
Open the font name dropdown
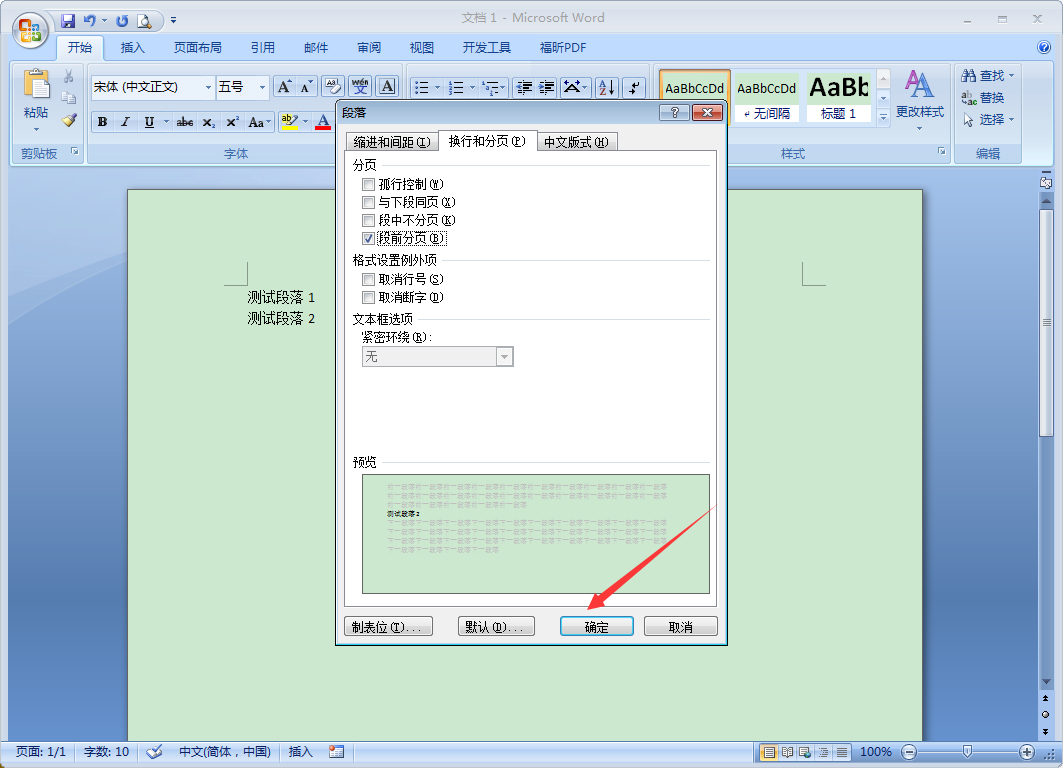tap(207, 87)
